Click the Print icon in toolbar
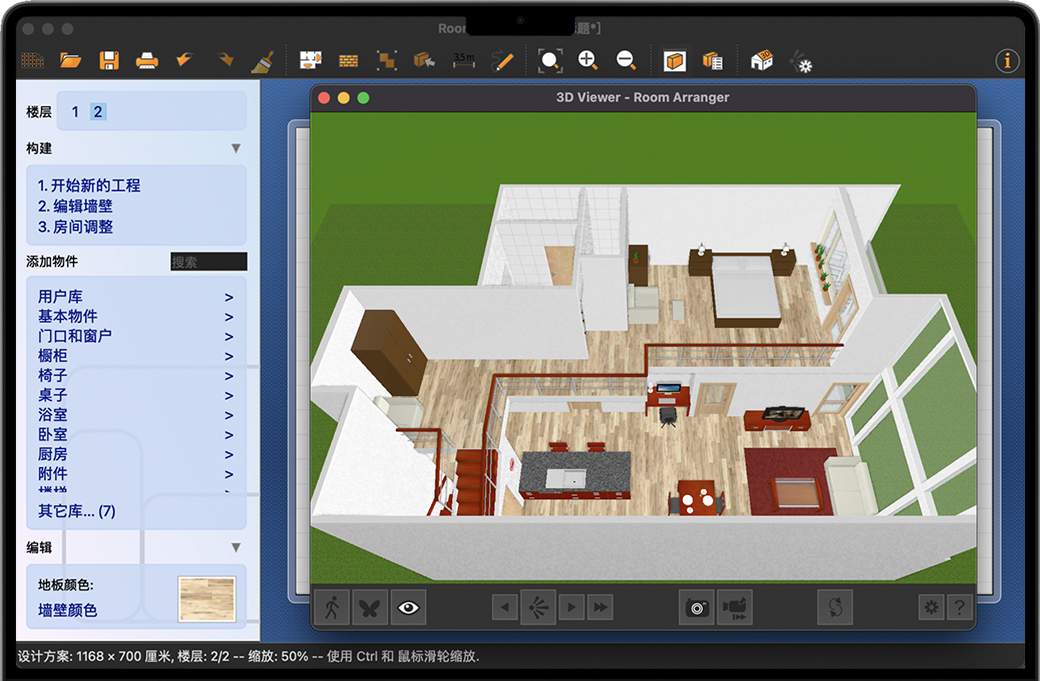 tap(147, 60)
